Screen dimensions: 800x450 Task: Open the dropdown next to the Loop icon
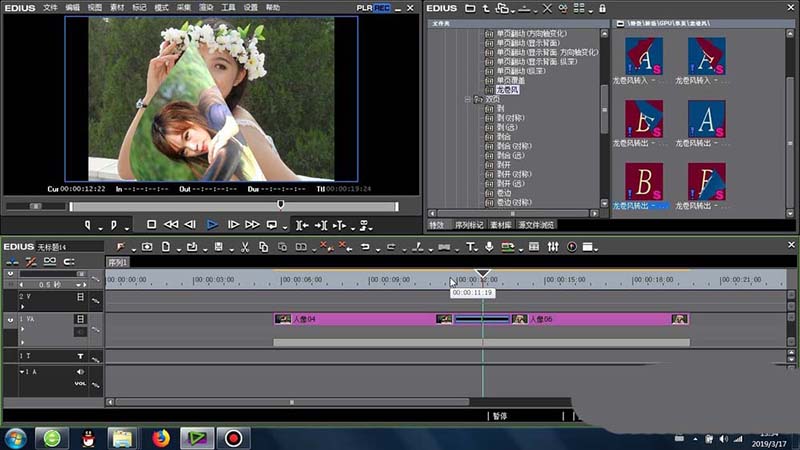click(x=285, y=228)
